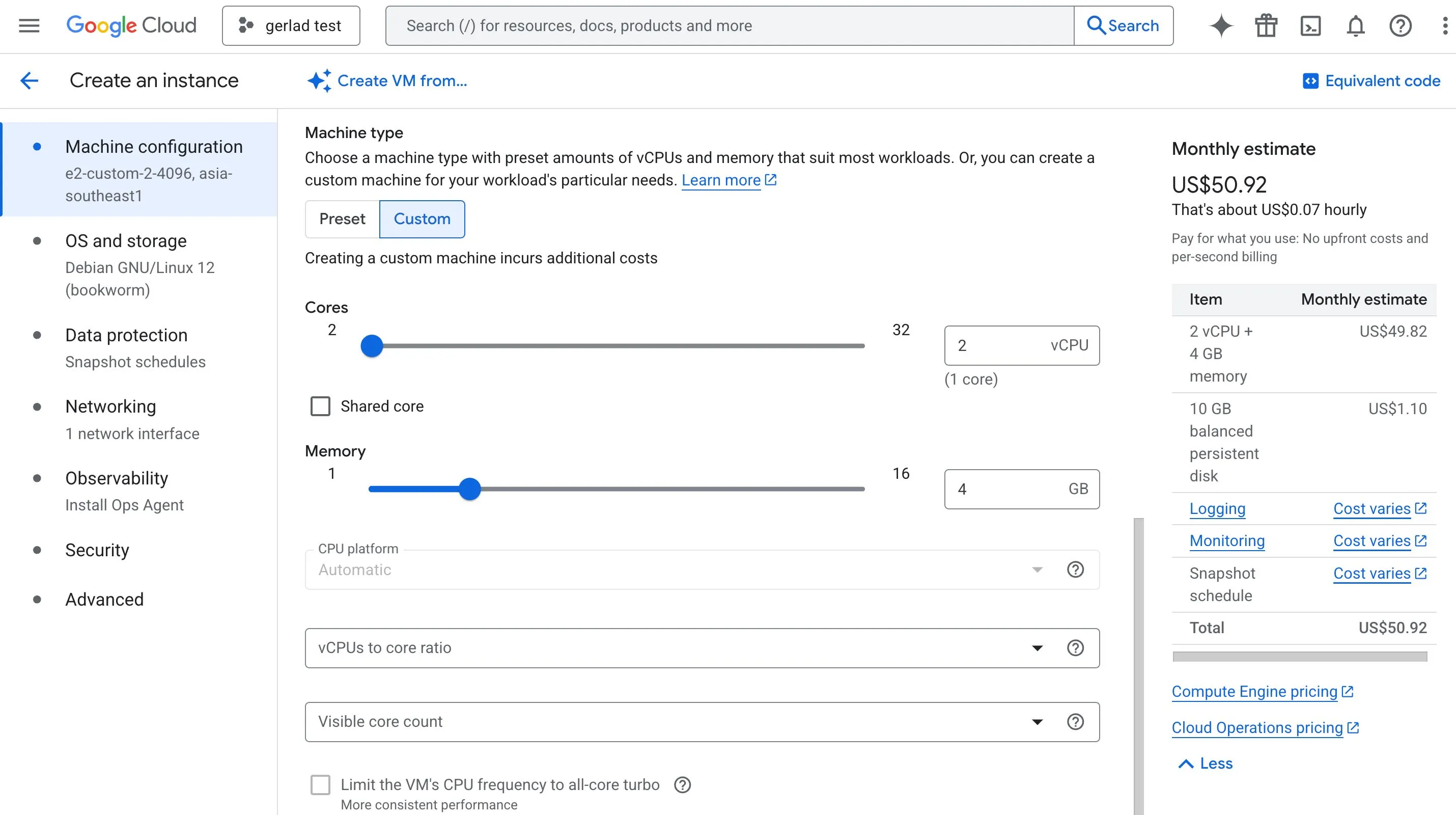The width and height of the screenshot is (1456, 815).
Task: Click the US$50.92 monthly estimate heading
Action: [x=1219, y=185]
